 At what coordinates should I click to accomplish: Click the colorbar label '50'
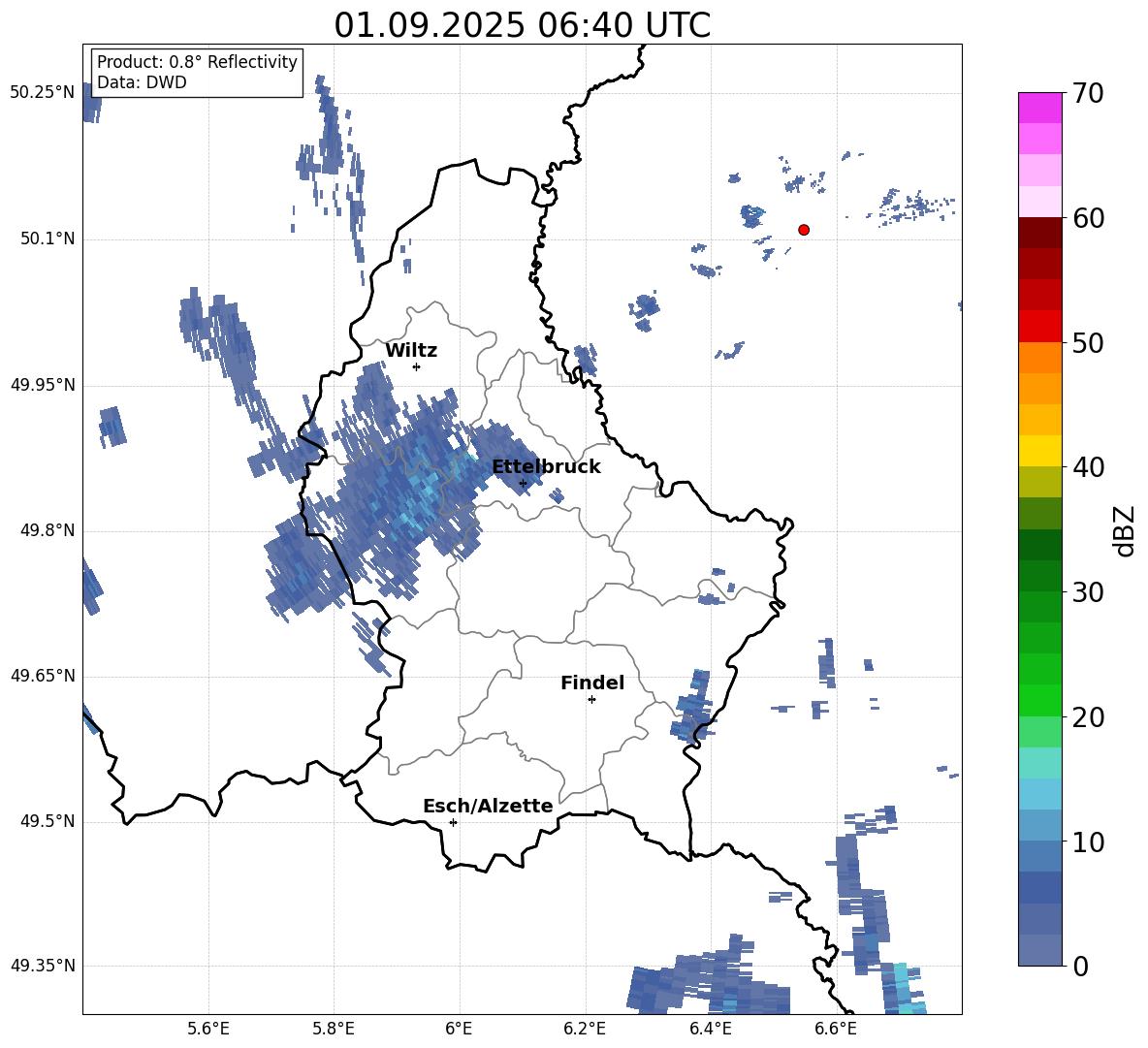click(1088, 343)
